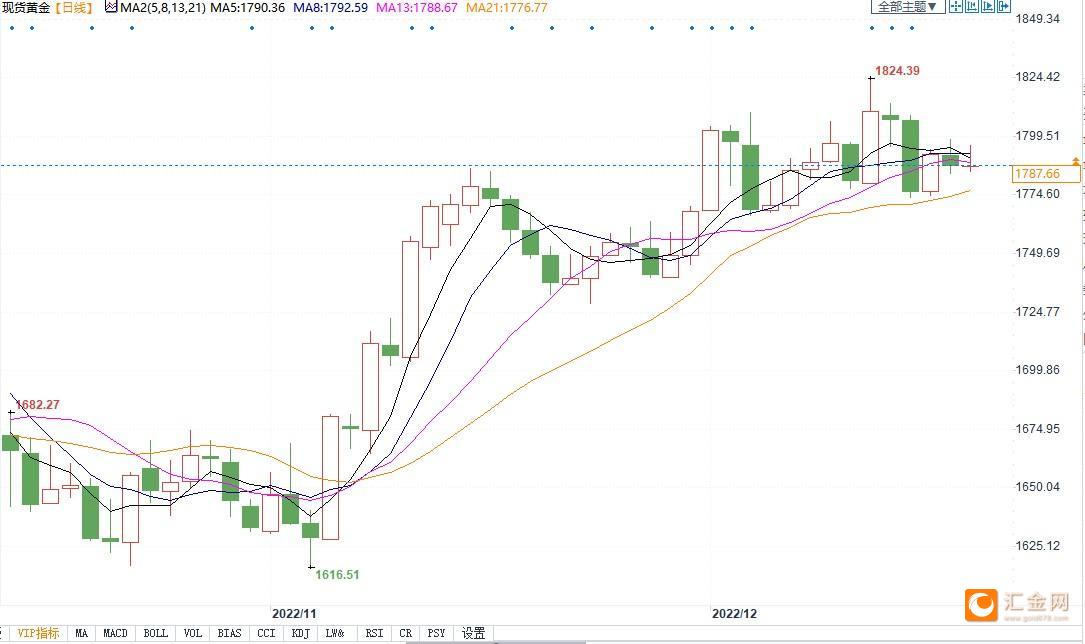Switch to the MACD indicator tab

[116, 633]
